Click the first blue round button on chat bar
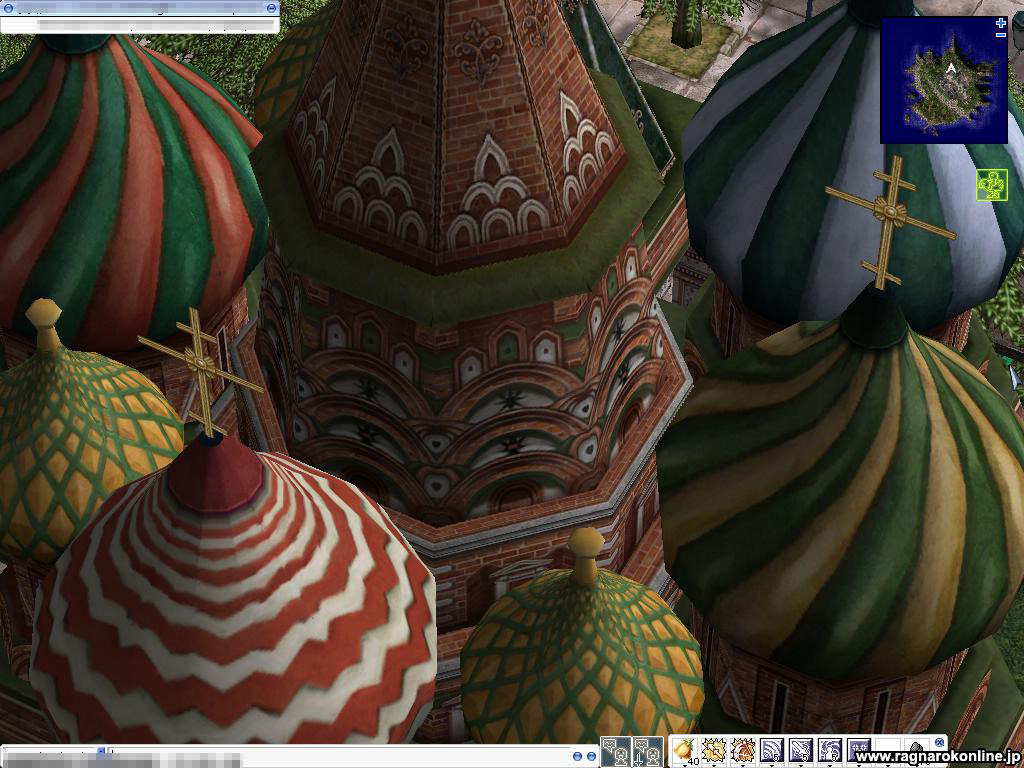This screenshot has width=1024, height=768. (577, 756)
